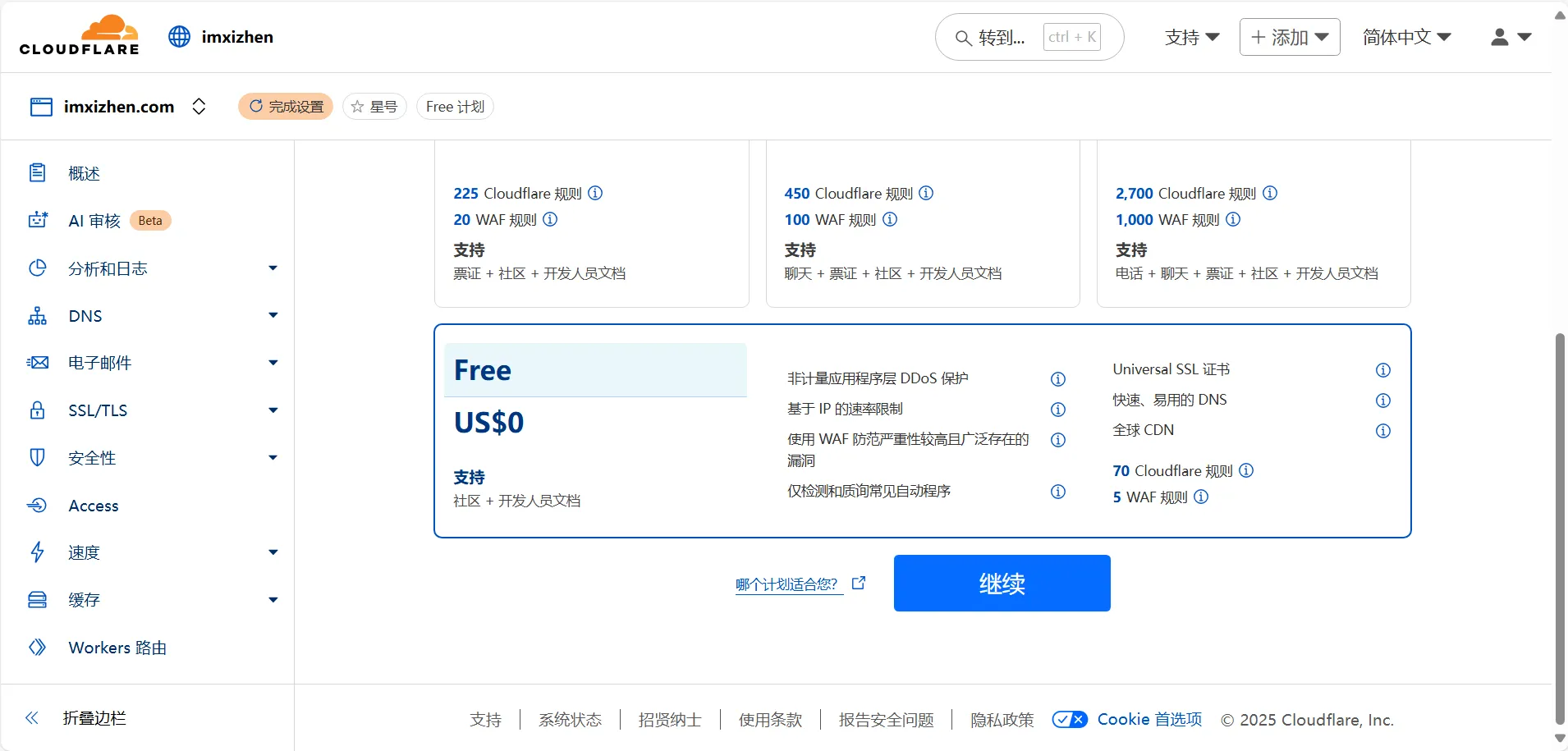Expand the 缓存 sidebar section

point(273,600)
